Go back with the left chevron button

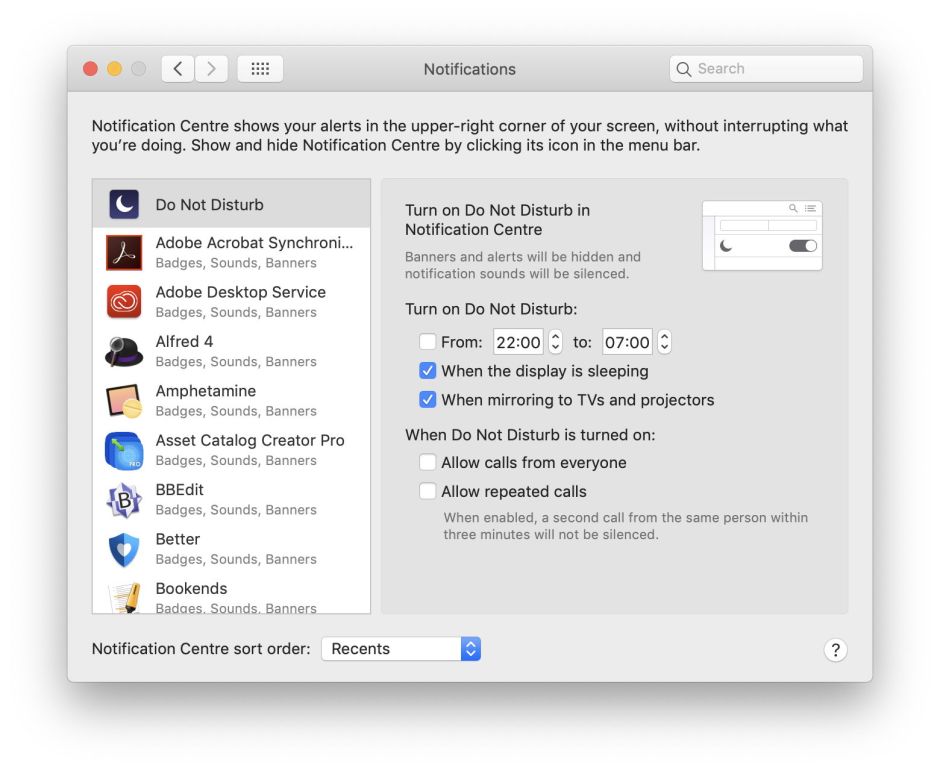click(x=178, y=69)
